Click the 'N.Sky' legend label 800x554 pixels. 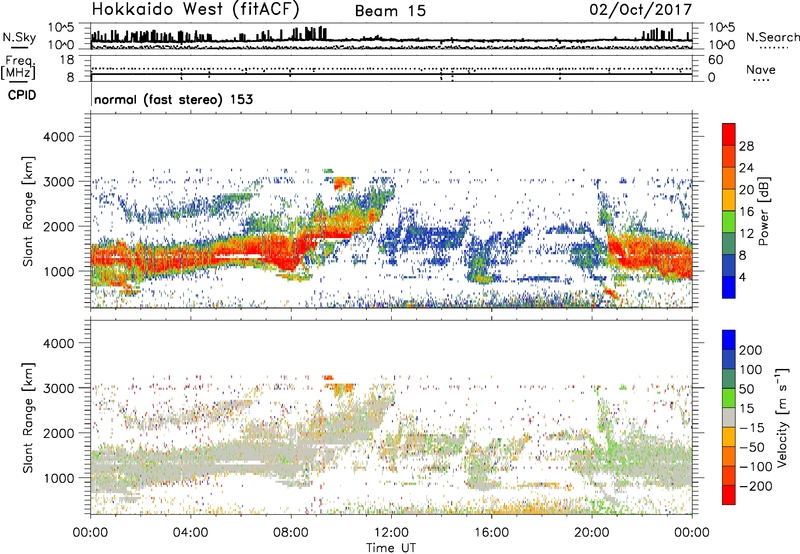[x=19, y=37]
